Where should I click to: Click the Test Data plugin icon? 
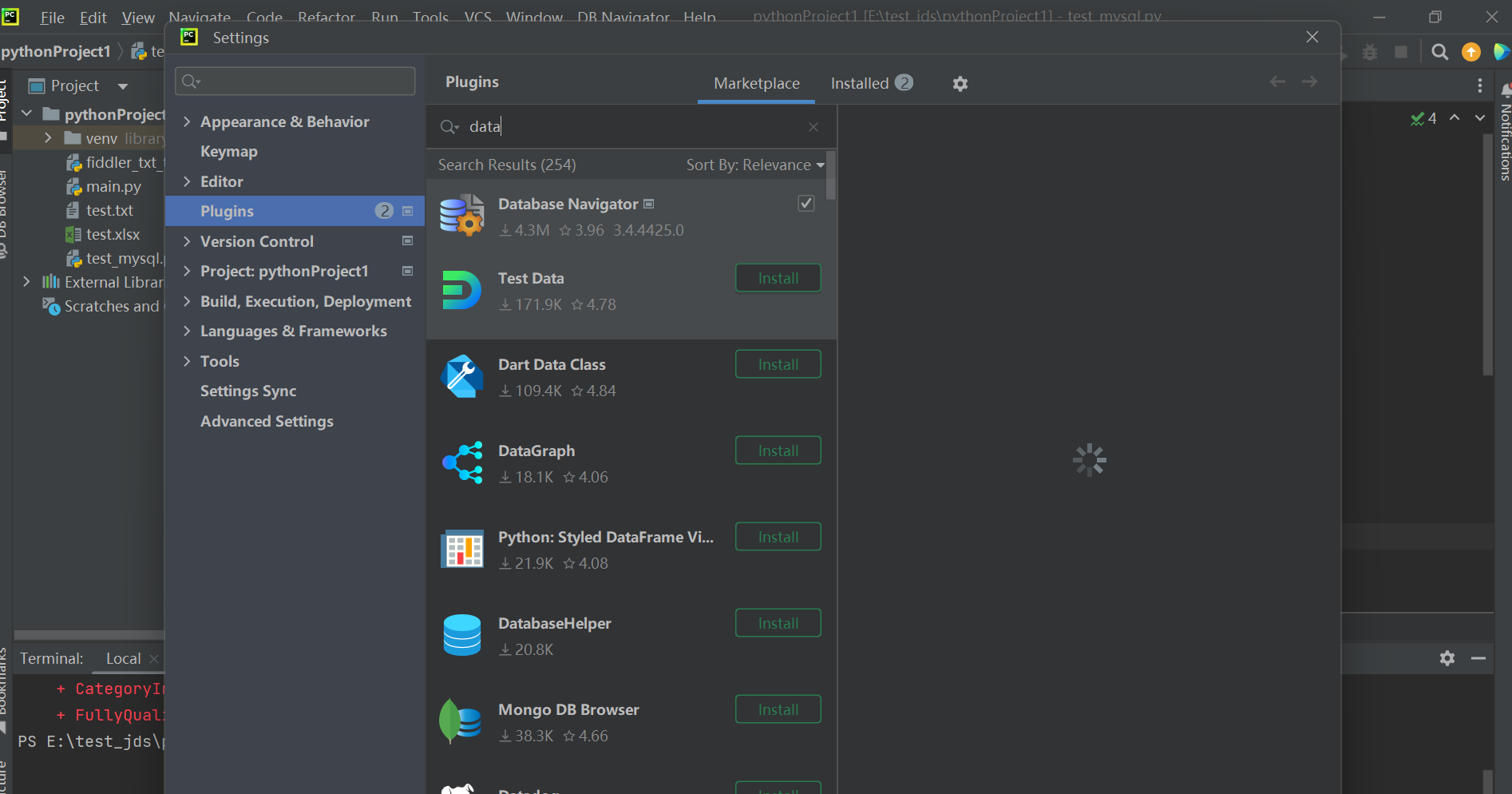(x=462, y=290)
